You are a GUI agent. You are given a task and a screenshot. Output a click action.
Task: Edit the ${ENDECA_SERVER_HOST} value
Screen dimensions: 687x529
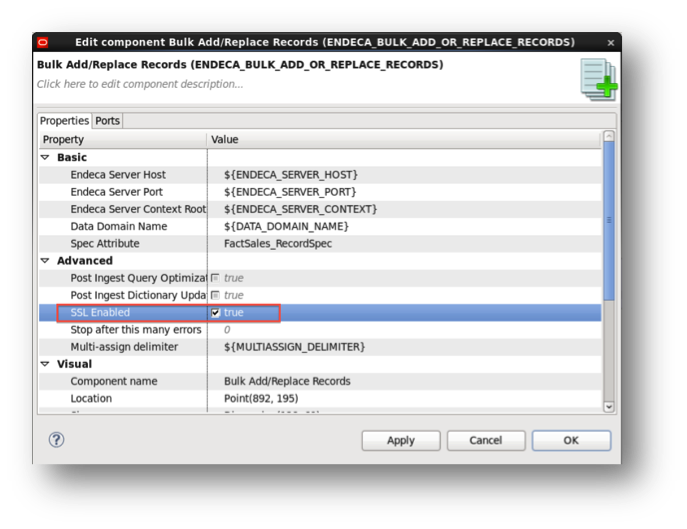click(291, 175)
